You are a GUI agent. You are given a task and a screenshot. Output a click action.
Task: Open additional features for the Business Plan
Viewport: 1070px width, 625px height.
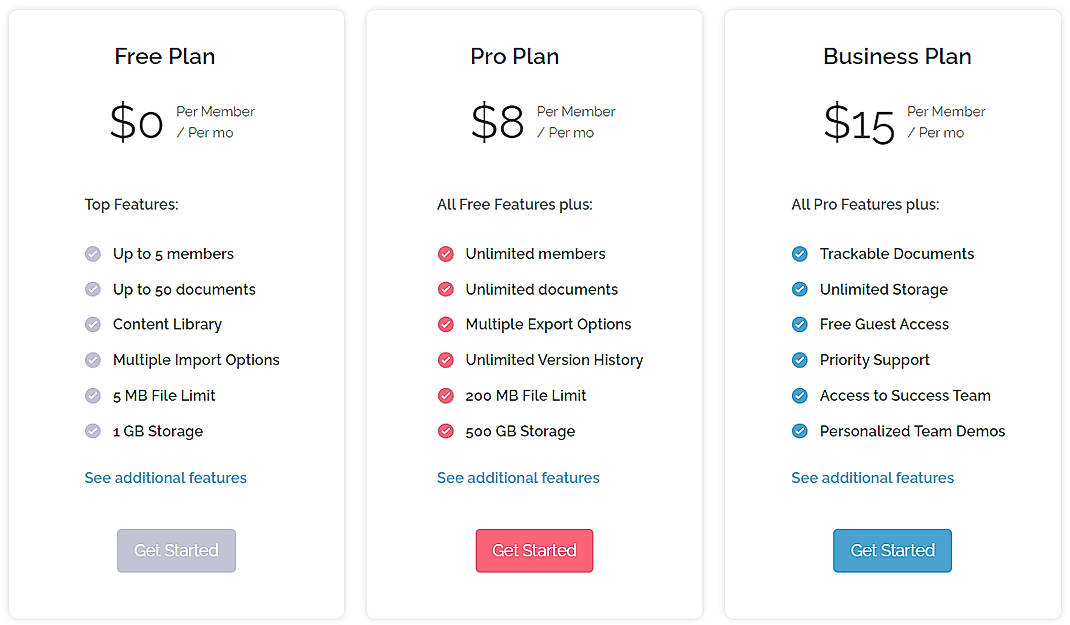pos(872,478)
